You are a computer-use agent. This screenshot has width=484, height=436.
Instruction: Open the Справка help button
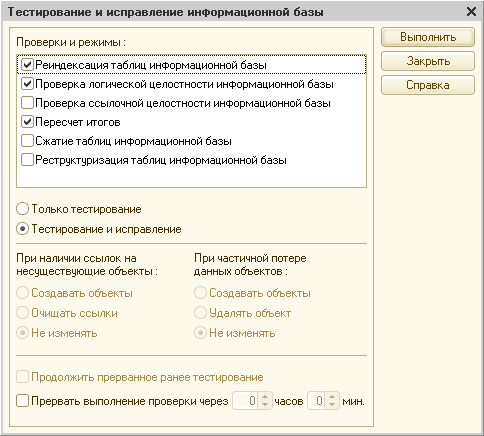(428, 85)
